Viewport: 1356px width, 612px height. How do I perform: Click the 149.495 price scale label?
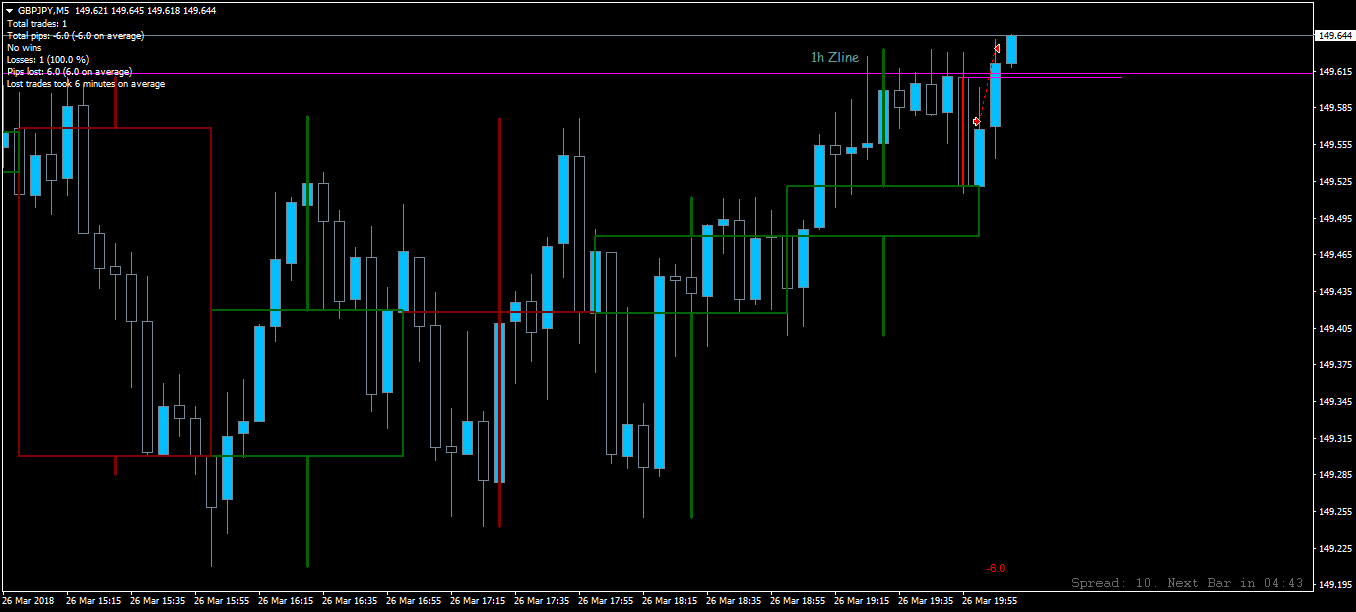pos(1335,218)
